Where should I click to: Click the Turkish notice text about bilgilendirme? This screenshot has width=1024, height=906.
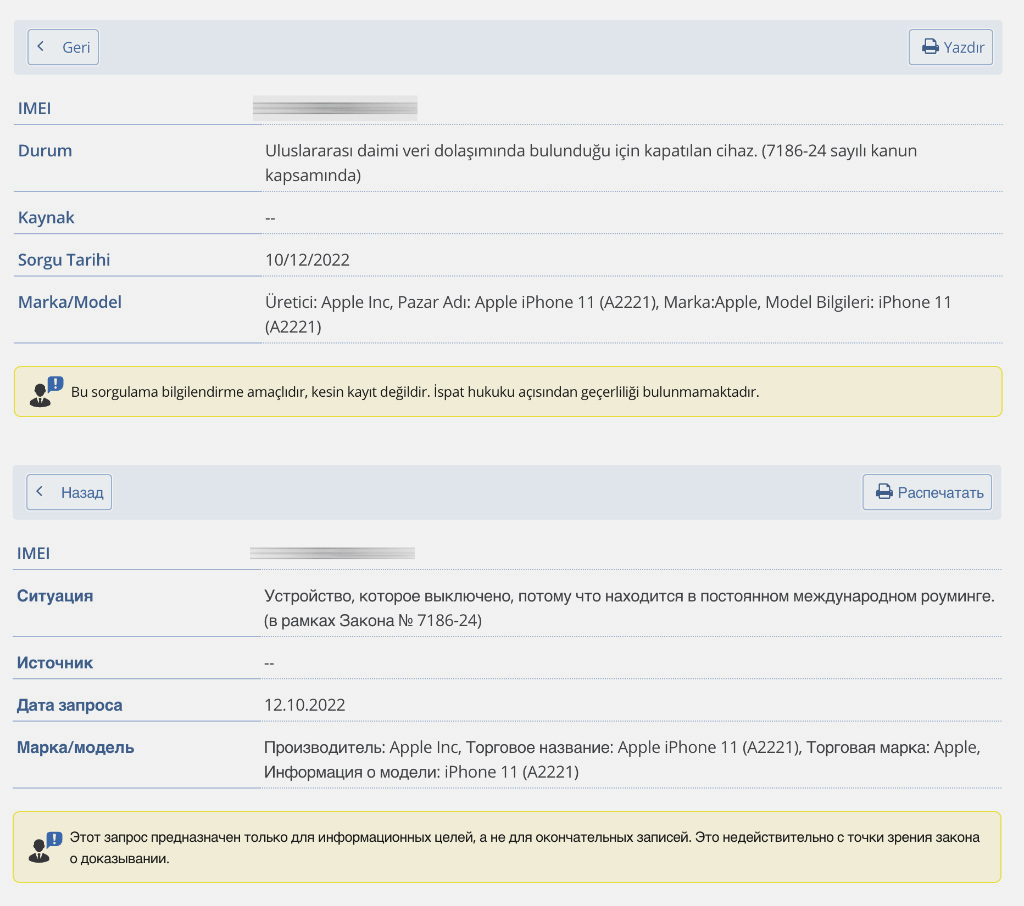[x=415, y=392]
